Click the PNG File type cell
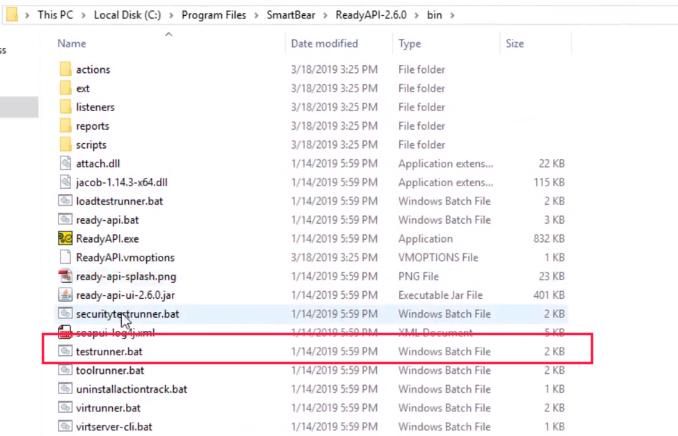Viewport: 678px width, 436px height. click(x=418, y=276)
